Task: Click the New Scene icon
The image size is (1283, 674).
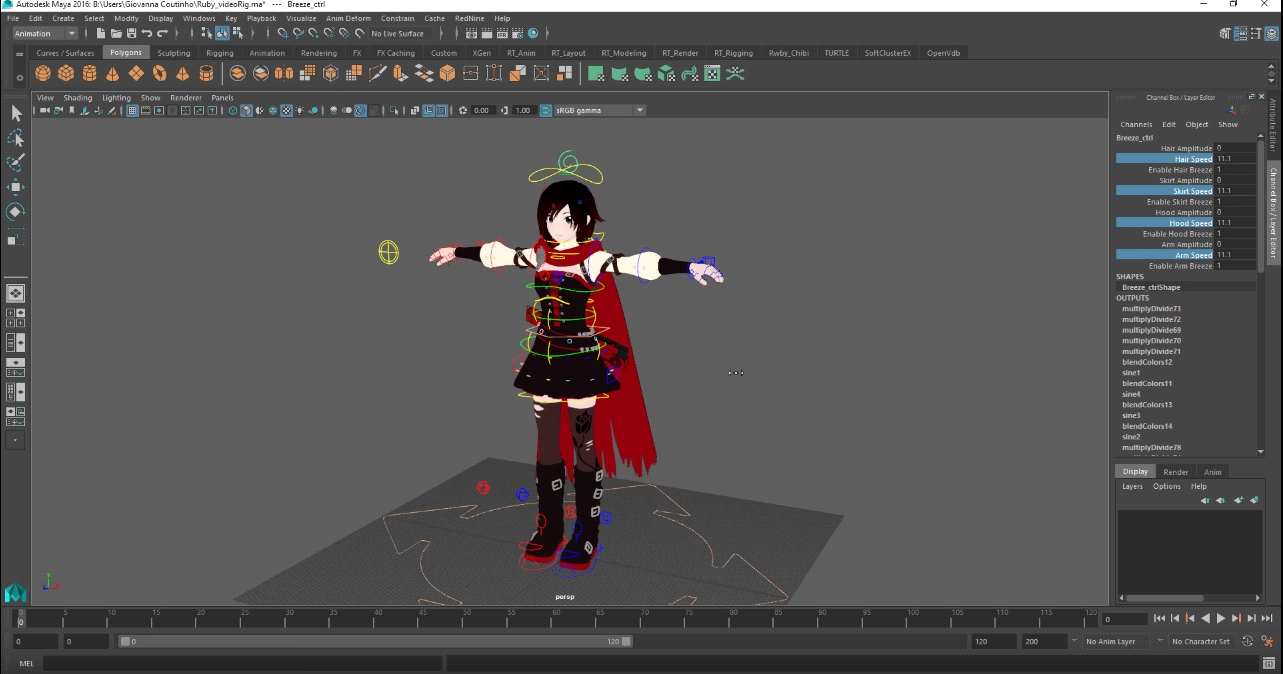Action: 102,34
